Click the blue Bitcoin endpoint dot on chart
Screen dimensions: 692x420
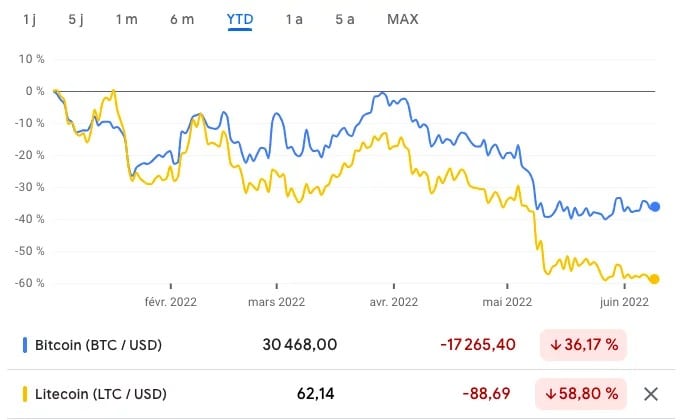pyautogui.click(x=655, y=206)
